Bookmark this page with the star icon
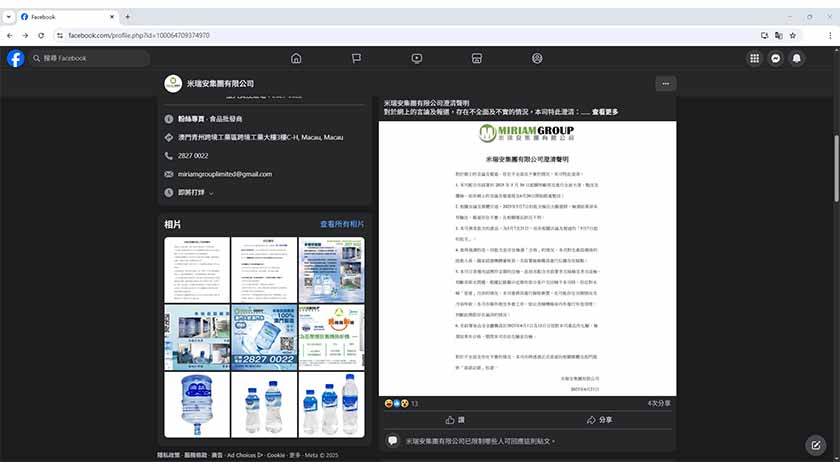 (793, 35)
